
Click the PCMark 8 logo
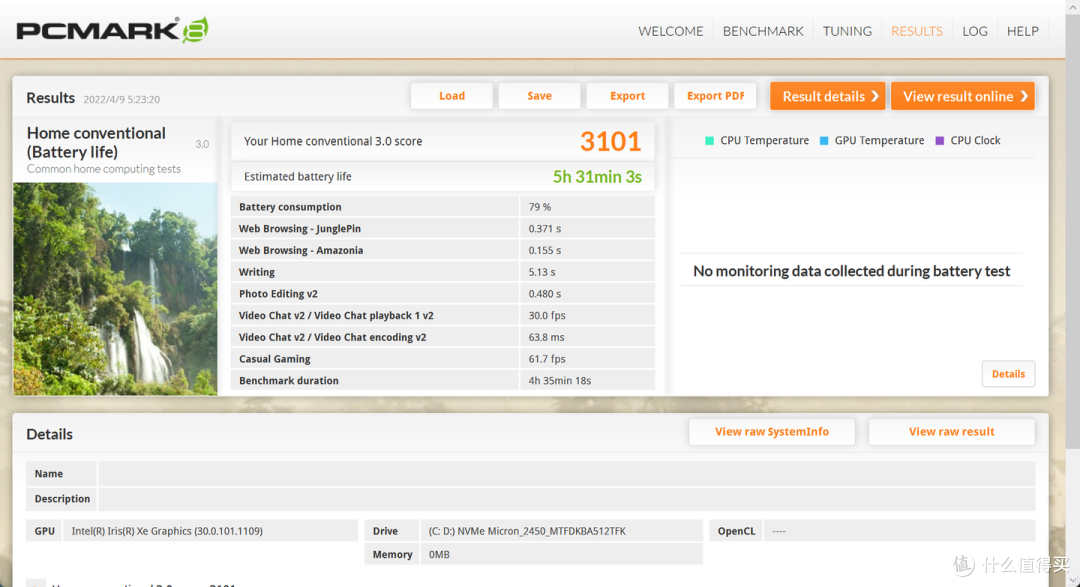tap(112, 30)
